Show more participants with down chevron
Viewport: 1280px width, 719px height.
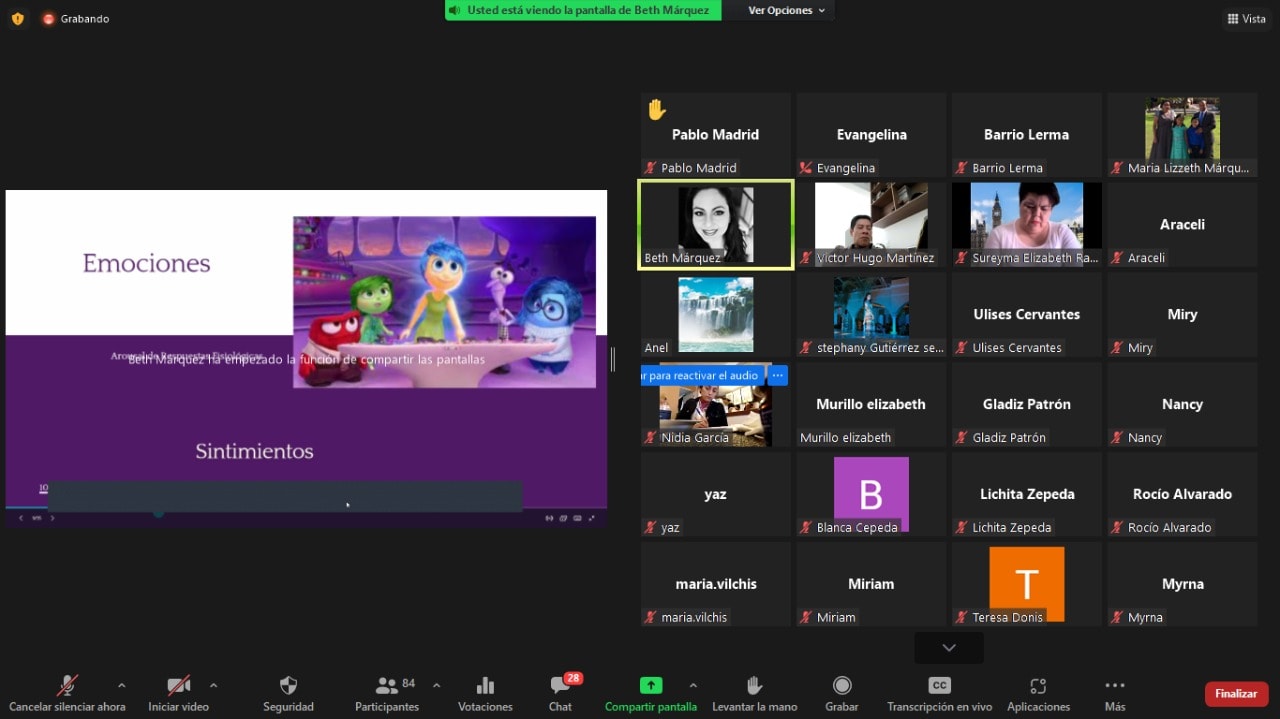tap(949, 648)
